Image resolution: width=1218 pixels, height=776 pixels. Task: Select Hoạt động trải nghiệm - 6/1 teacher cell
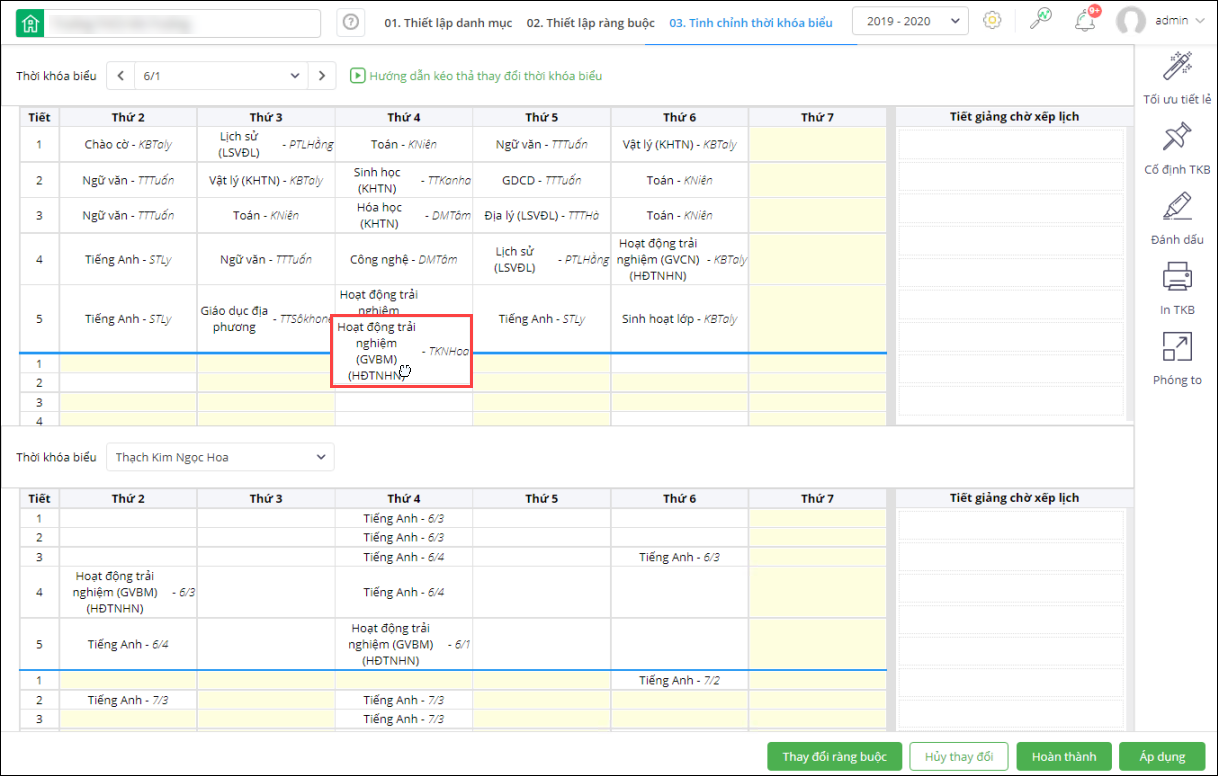404,644
